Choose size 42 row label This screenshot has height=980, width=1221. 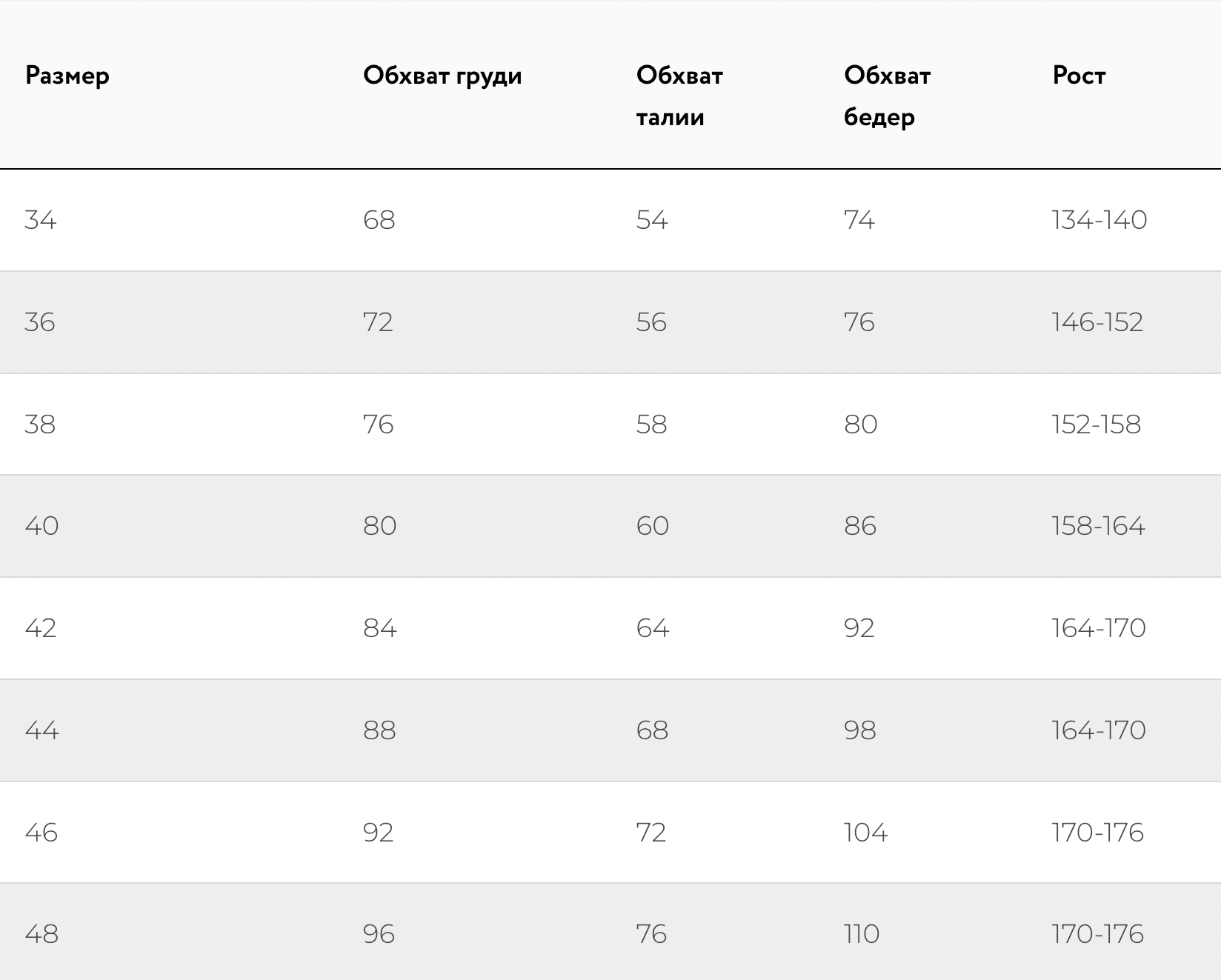point(41,628)
